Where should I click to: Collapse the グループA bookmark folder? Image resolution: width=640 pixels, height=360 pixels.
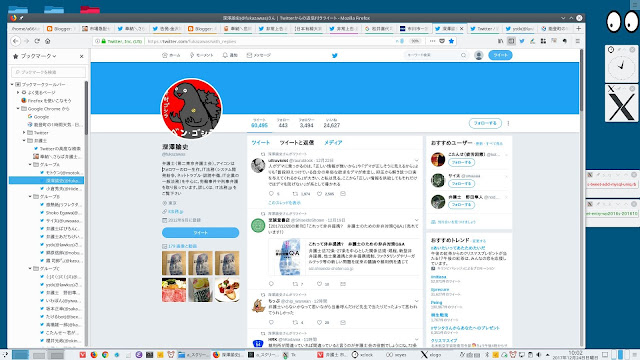coord(30,164)
